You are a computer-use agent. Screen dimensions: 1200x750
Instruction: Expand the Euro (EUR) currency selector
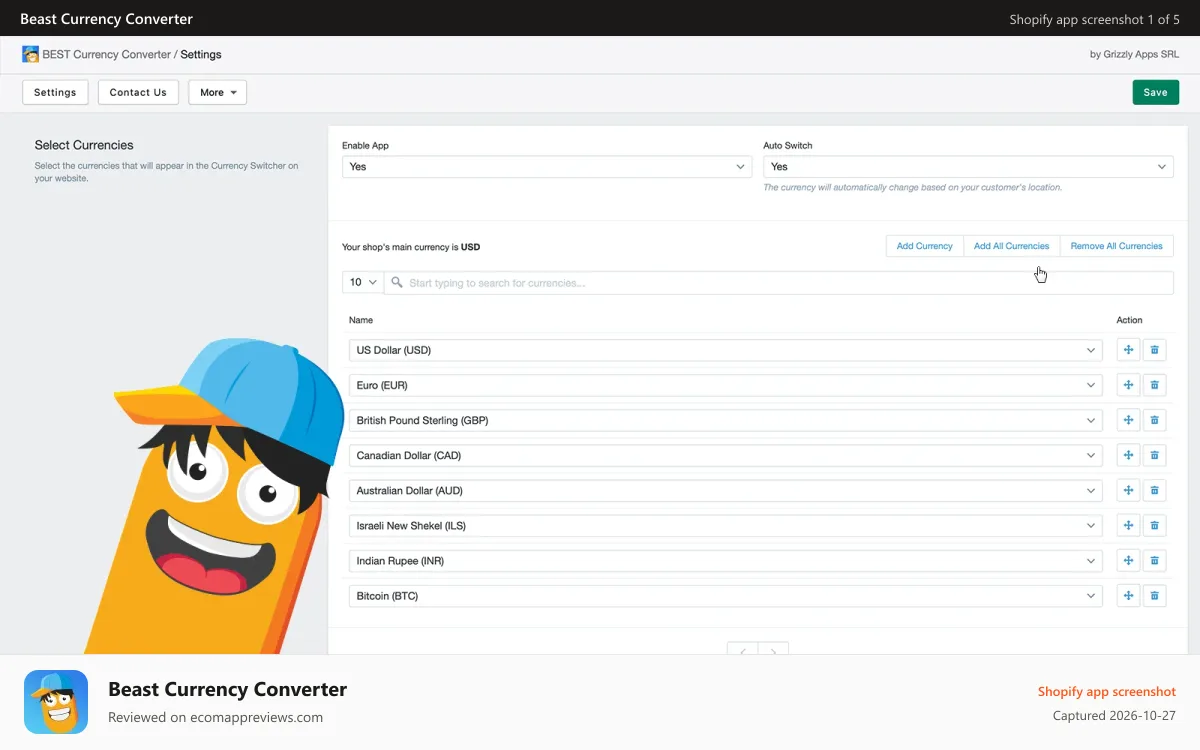pyautogui.click(x=725, y=385)
